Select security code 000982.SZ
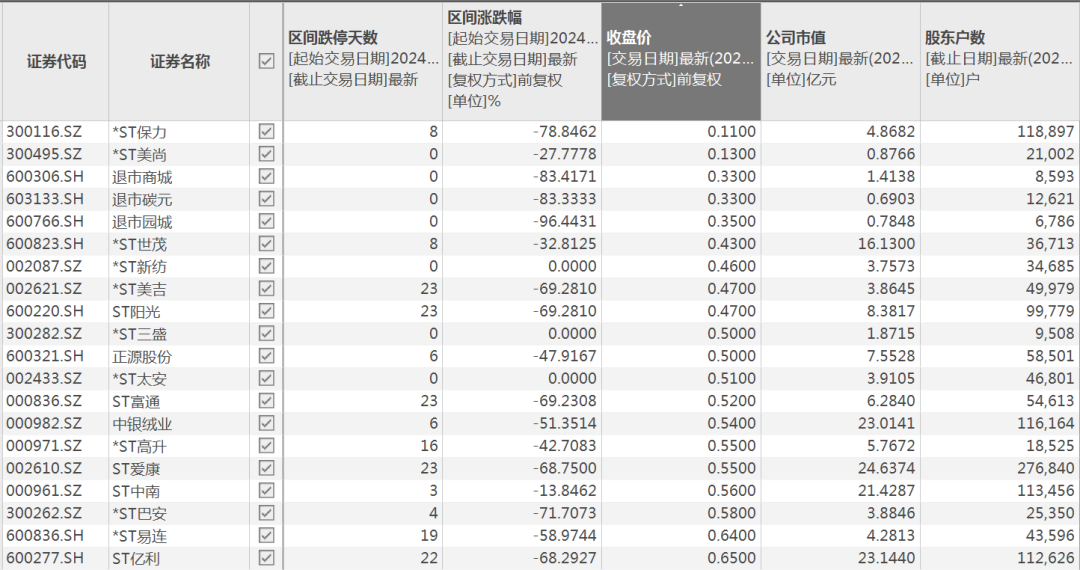The height and width of the screenshot is (570, 1080). (44, 423)
